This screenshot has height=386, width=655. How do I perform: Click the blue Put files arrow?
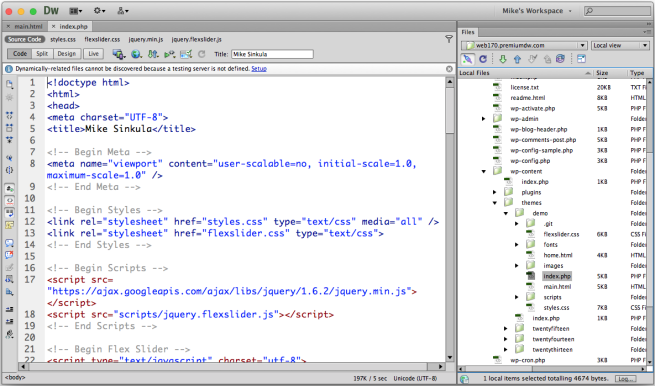click(x=518, y=59)
